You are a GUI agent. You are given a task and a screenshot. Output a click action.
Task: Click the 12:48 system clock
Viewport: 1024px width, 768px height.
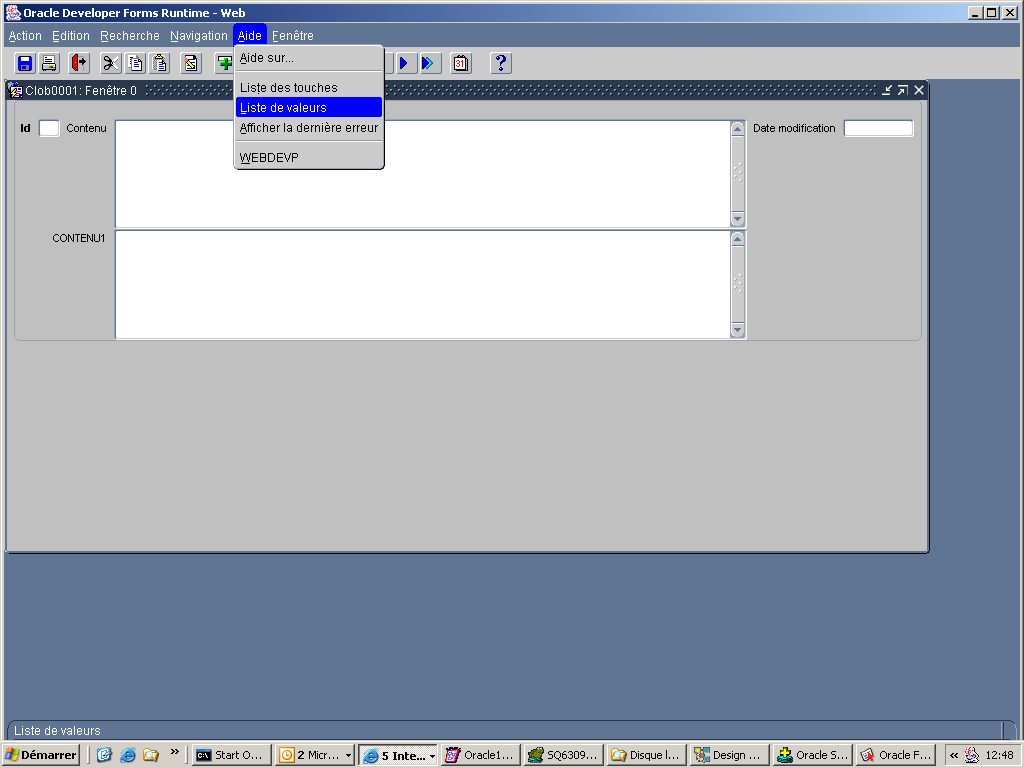pos(999,755)
